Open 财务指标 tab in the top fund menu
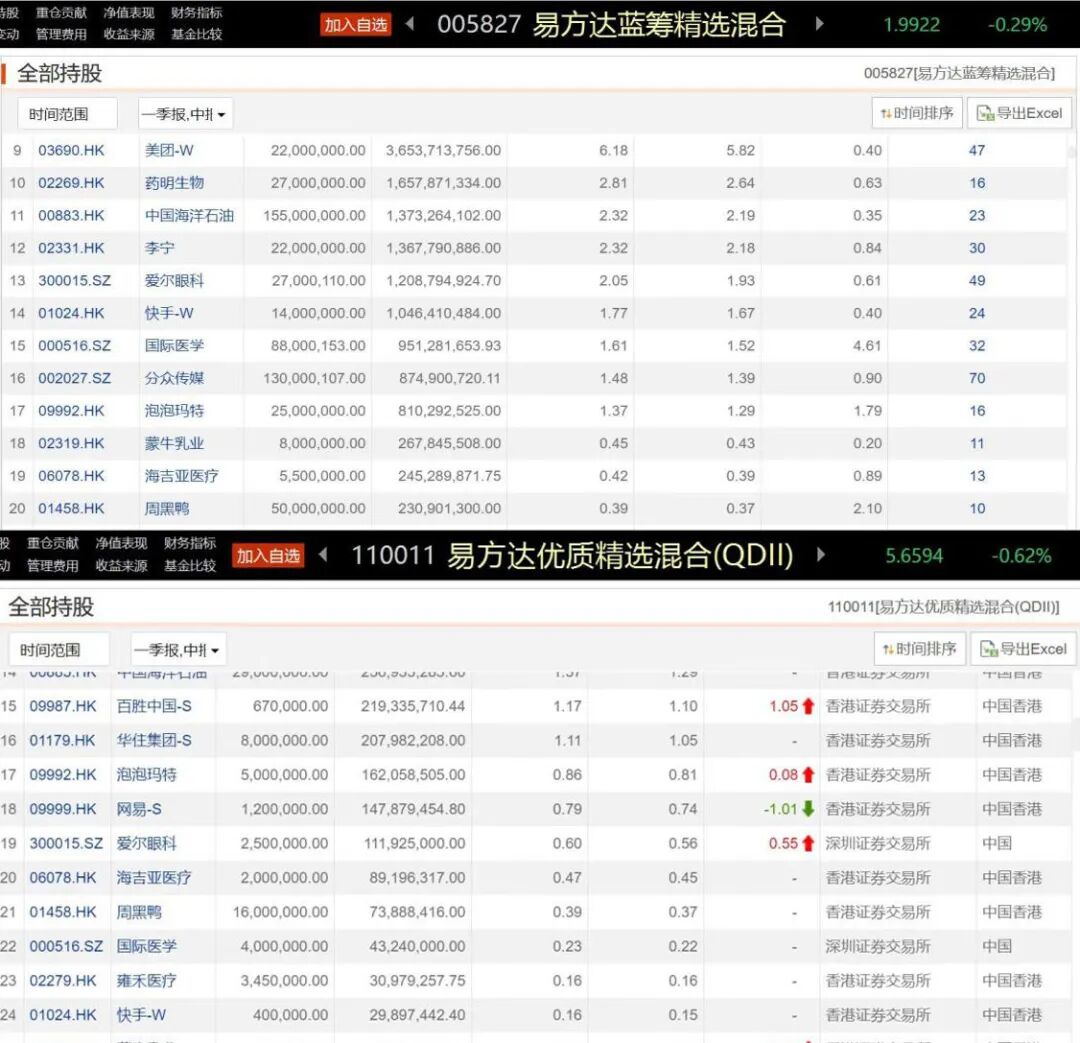Screen dimensions: 1080x1043 197,12
